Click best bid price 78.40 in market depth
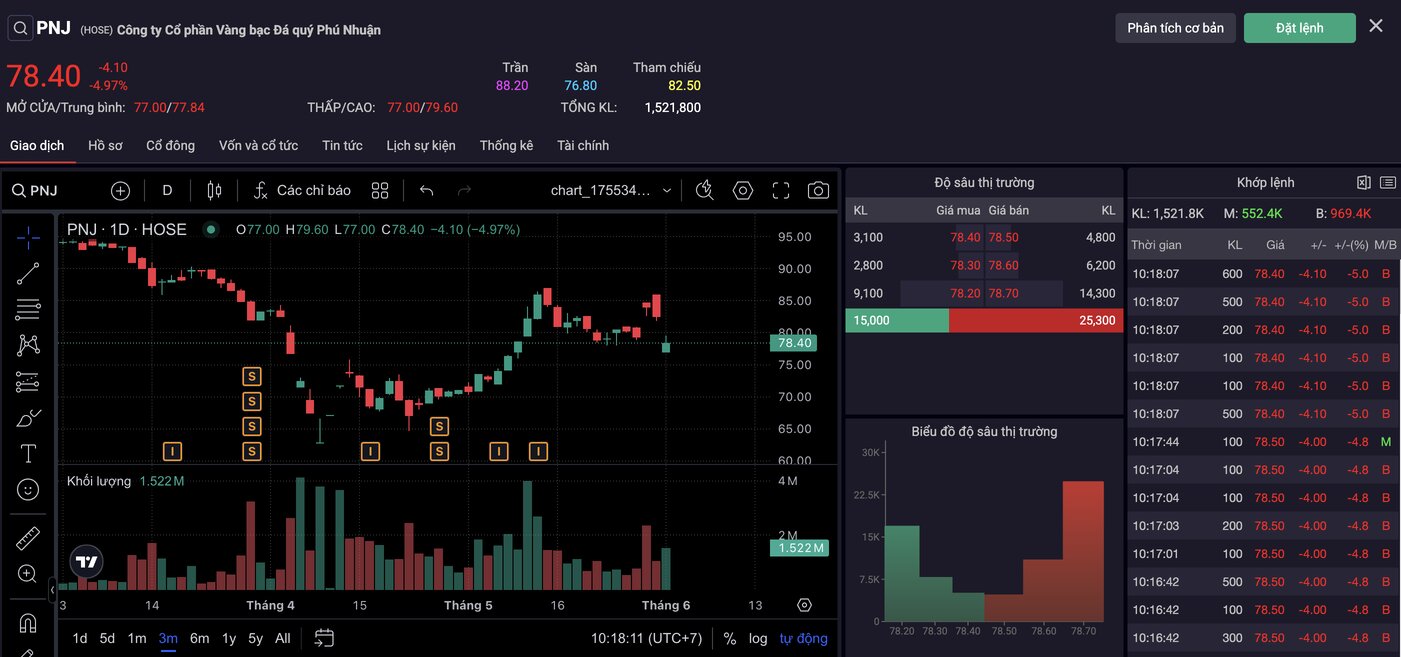Screen dimensions: 1401x657 (965, 237)
